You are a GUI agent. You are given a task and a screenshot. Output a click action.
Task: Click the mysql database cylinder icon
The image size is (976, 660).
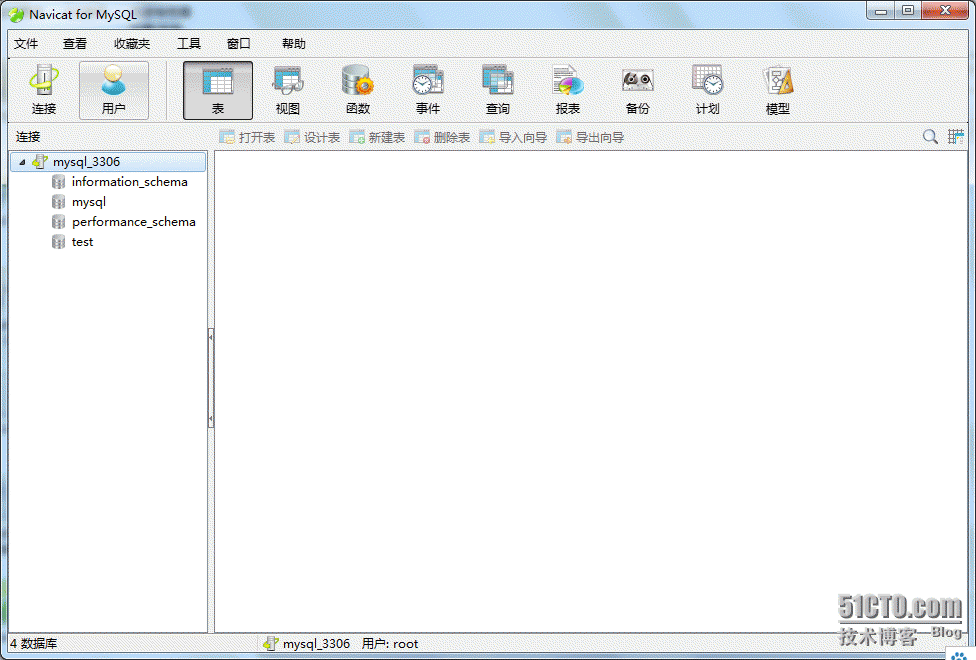pyautogui.click(x=59, y=202)
